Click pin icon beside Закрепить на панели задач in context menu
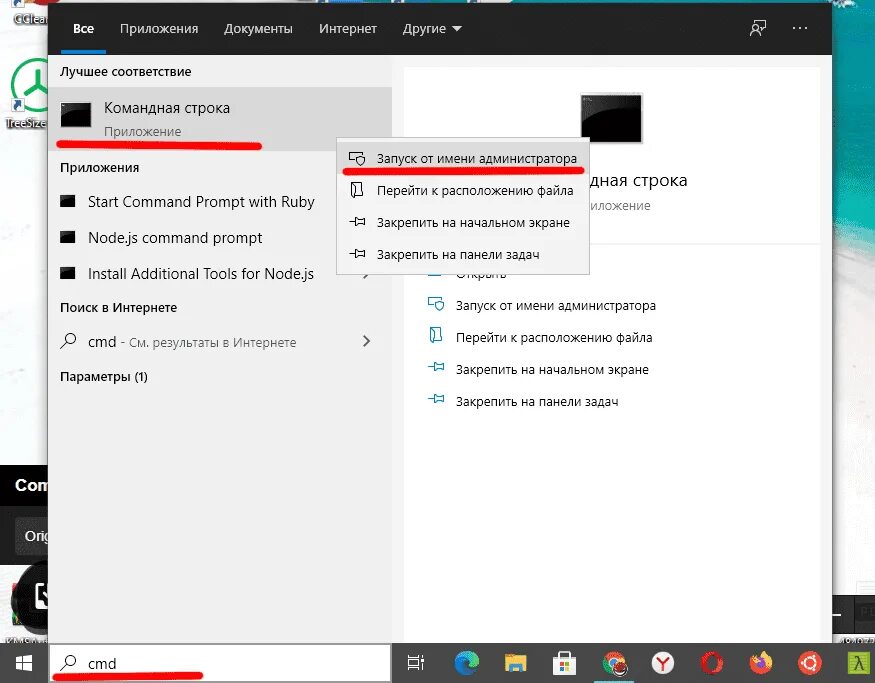875x683 pixels. 357,254
